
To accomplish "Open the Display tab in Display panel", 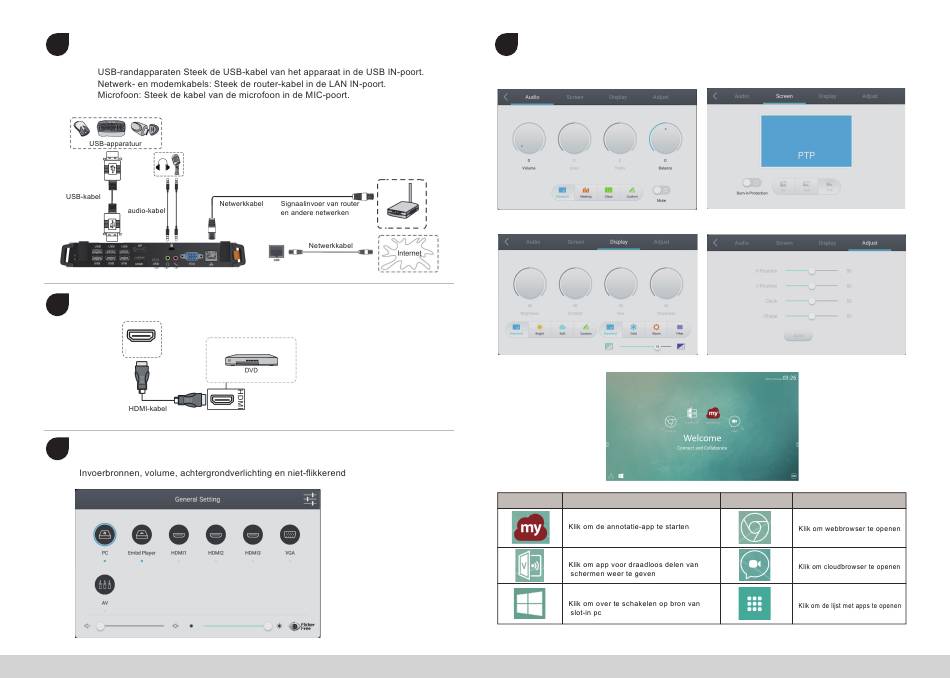I will coord(619,242).
